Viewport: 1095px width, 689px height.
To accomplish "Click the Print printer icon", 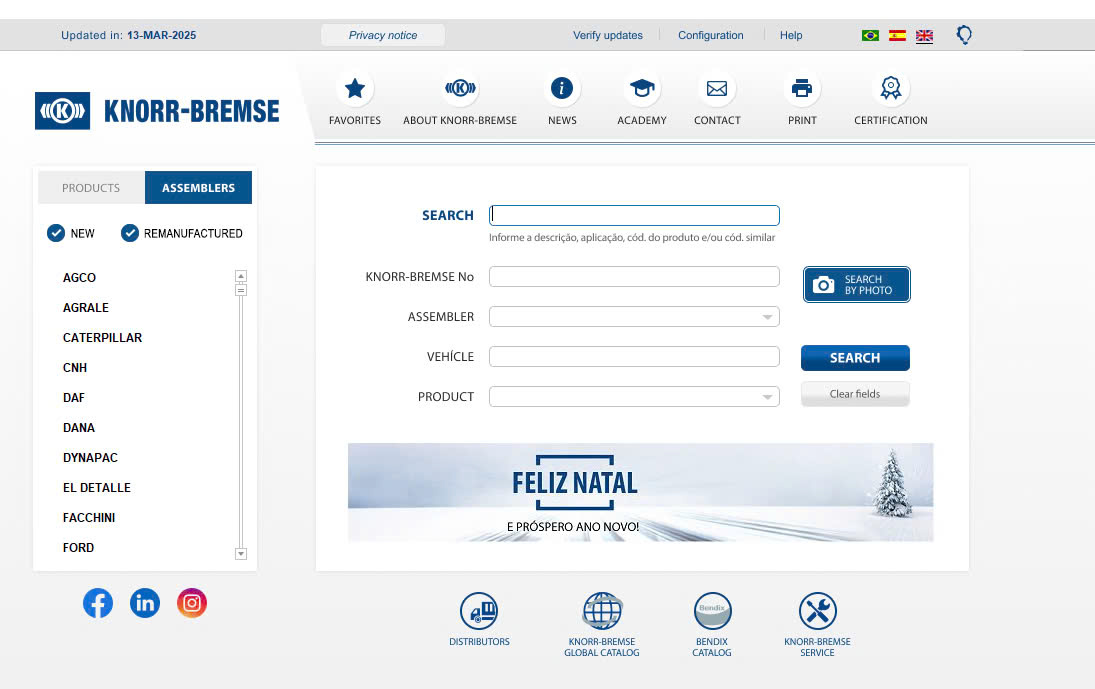I will pos(802,89).
